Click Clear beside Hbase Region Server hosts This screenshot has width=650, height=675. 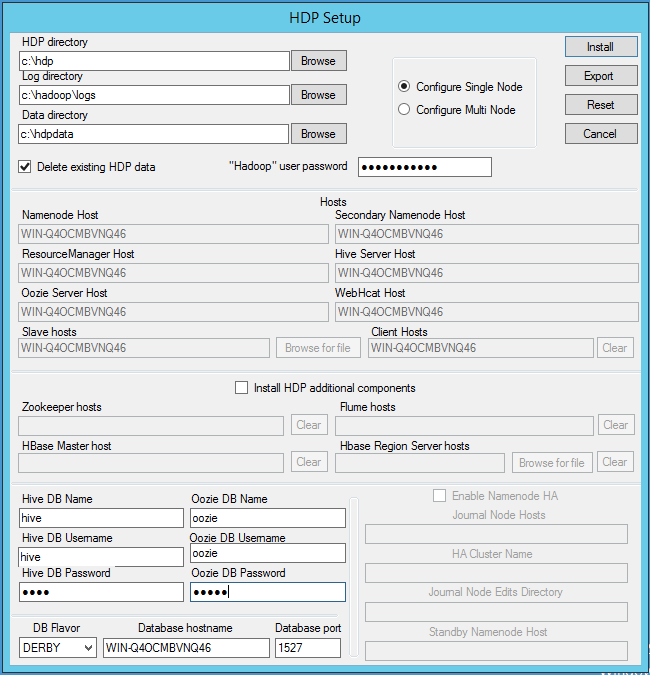click(615, 462)
